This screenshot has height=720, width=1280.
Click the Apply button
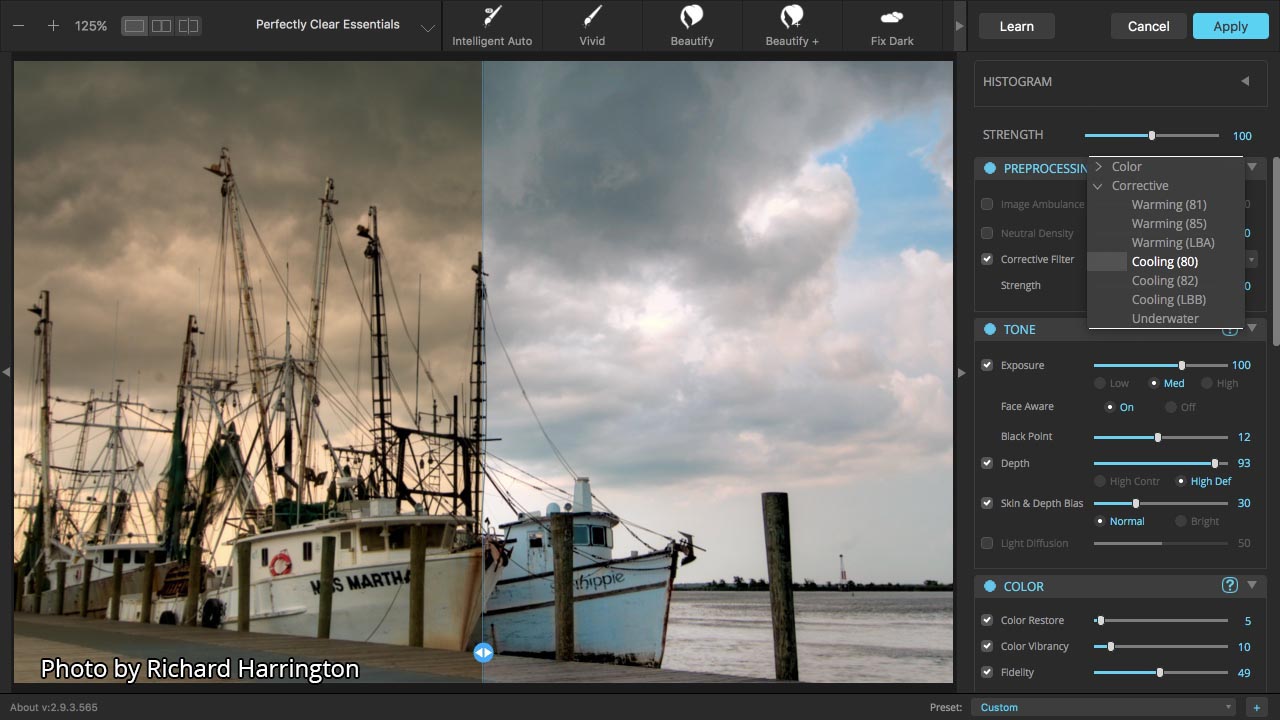pyautogui.click(x=1230, y=26)
